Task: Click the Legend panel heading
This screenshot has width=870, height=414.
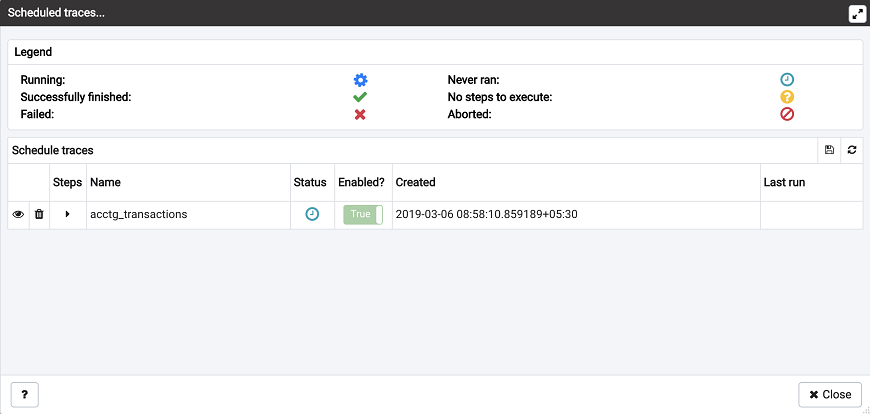Action: click(33, 52)
